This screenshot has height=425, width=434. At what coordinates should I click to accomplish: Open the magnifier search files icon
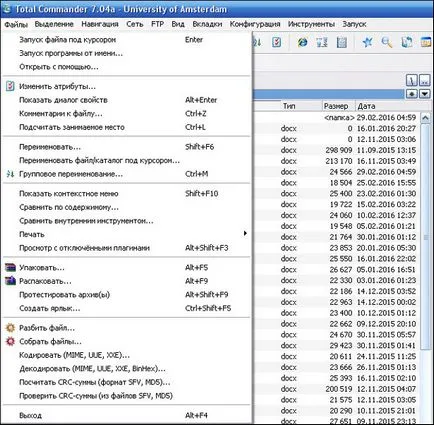tap(387, 42)
